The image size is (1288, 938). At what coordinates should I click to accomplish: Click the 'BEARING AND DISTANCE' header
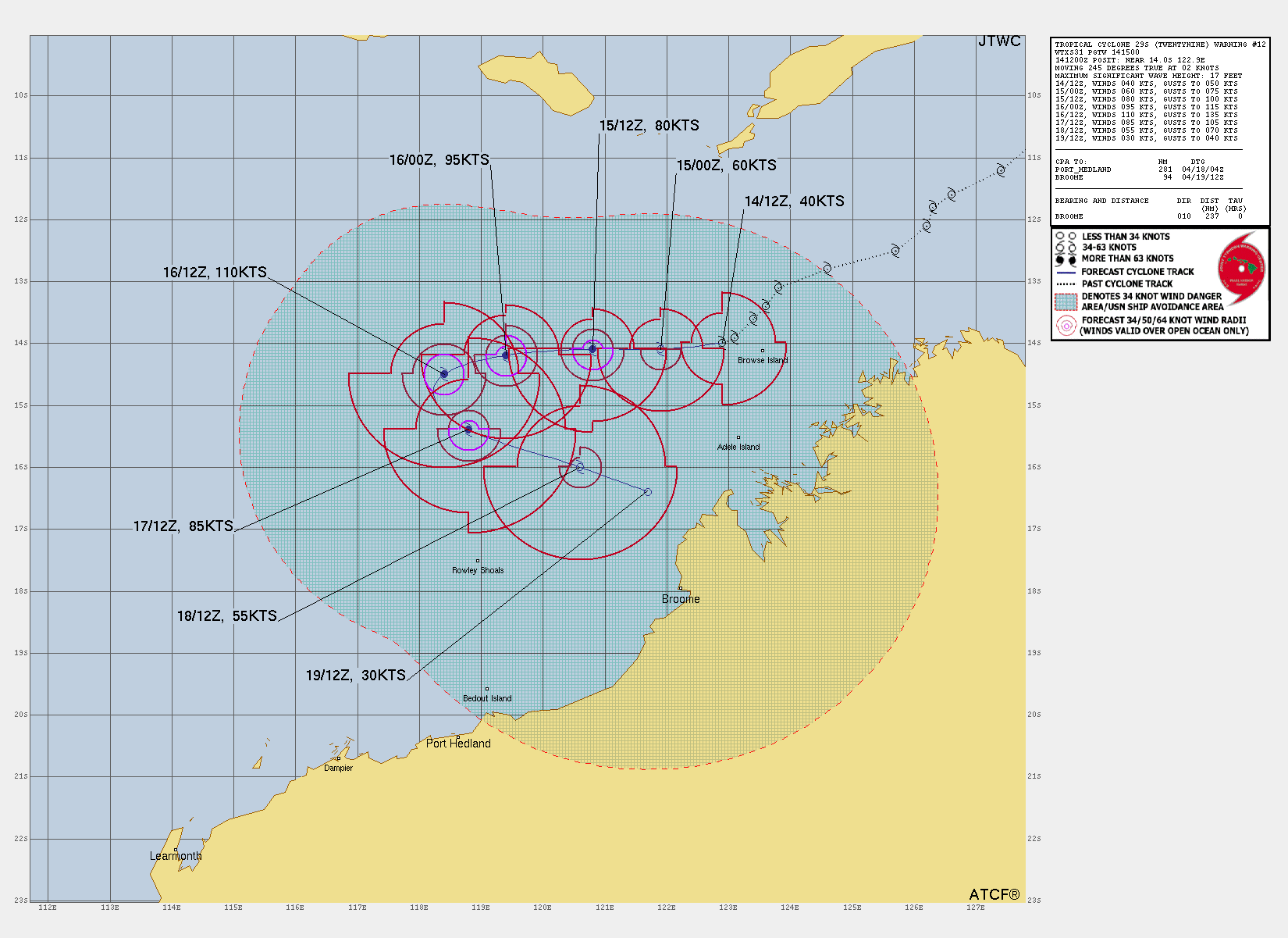pyautogui.click(x=1101, y=201)
